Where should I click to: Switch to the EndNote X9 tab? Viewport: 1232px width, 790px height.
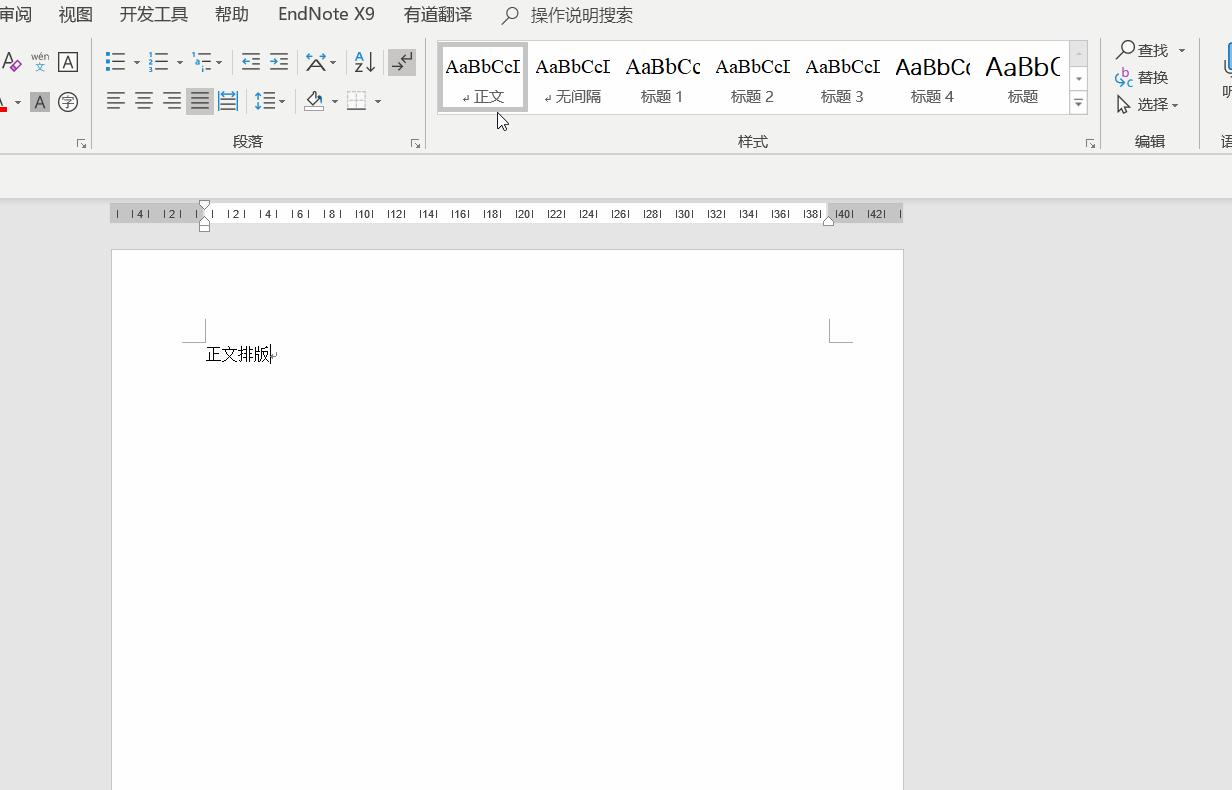[326, 15]
